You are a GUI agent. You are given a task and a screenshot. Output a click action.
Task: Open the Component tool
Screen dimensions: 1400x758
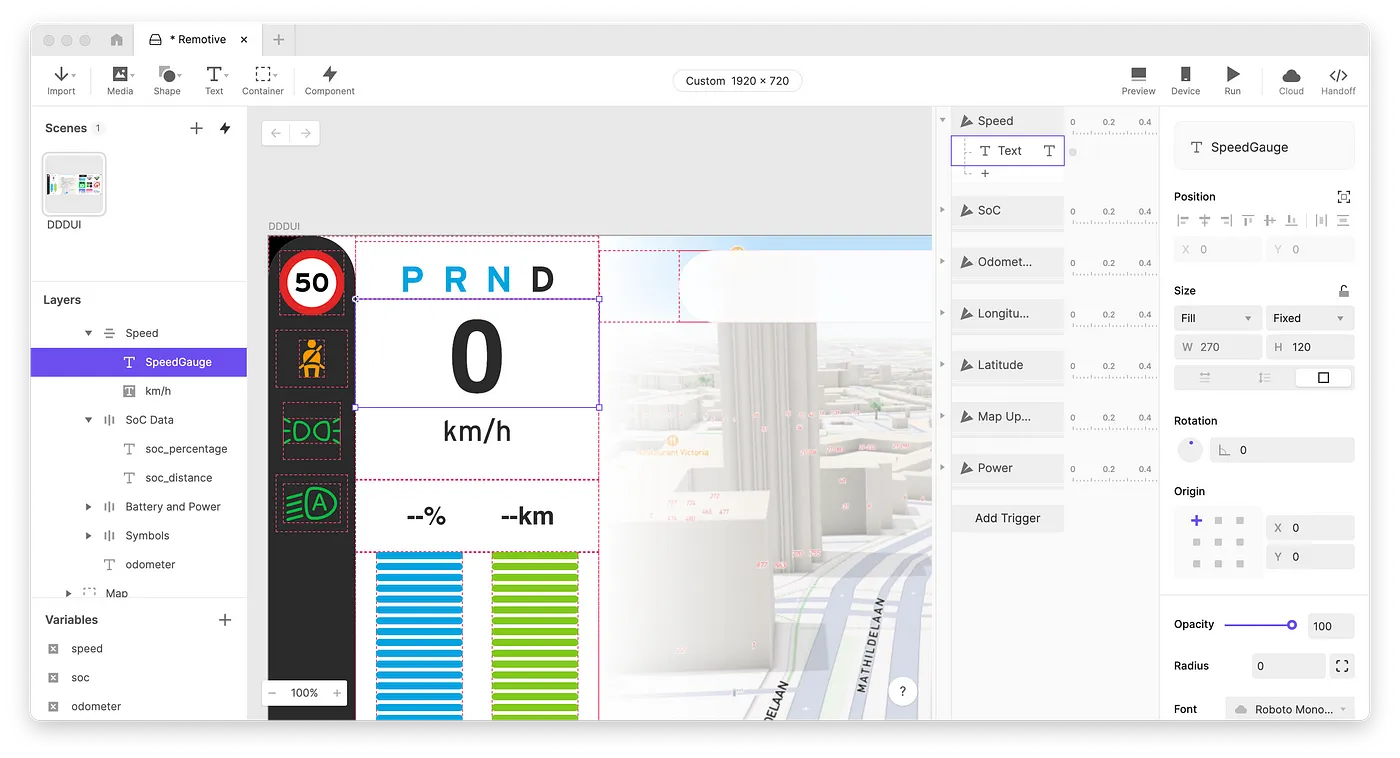(330, 80)
